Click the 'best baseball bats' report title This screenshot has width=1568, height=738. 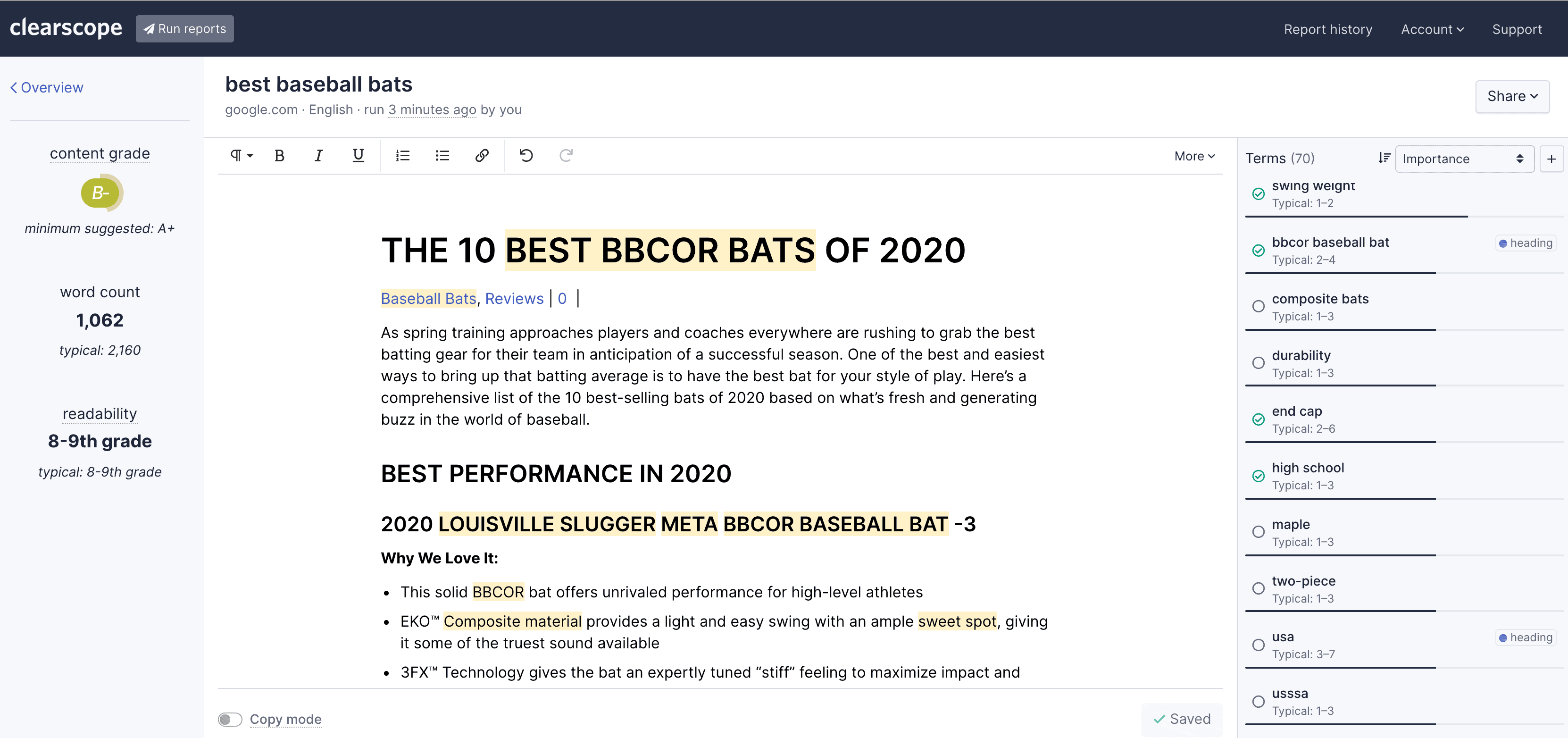coord(318,84)
